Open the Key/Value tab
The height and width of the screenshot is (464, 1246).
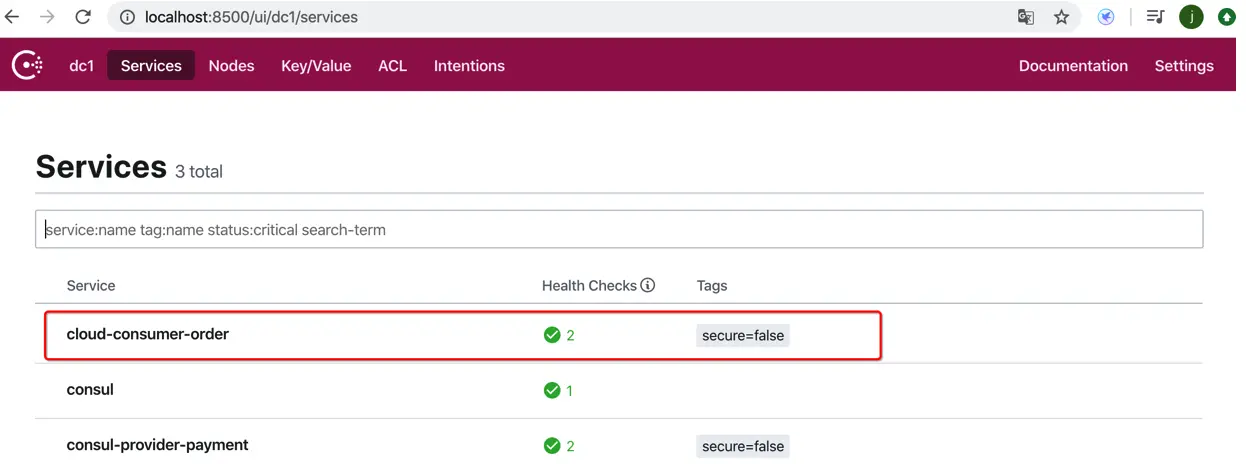click(316, 66)
